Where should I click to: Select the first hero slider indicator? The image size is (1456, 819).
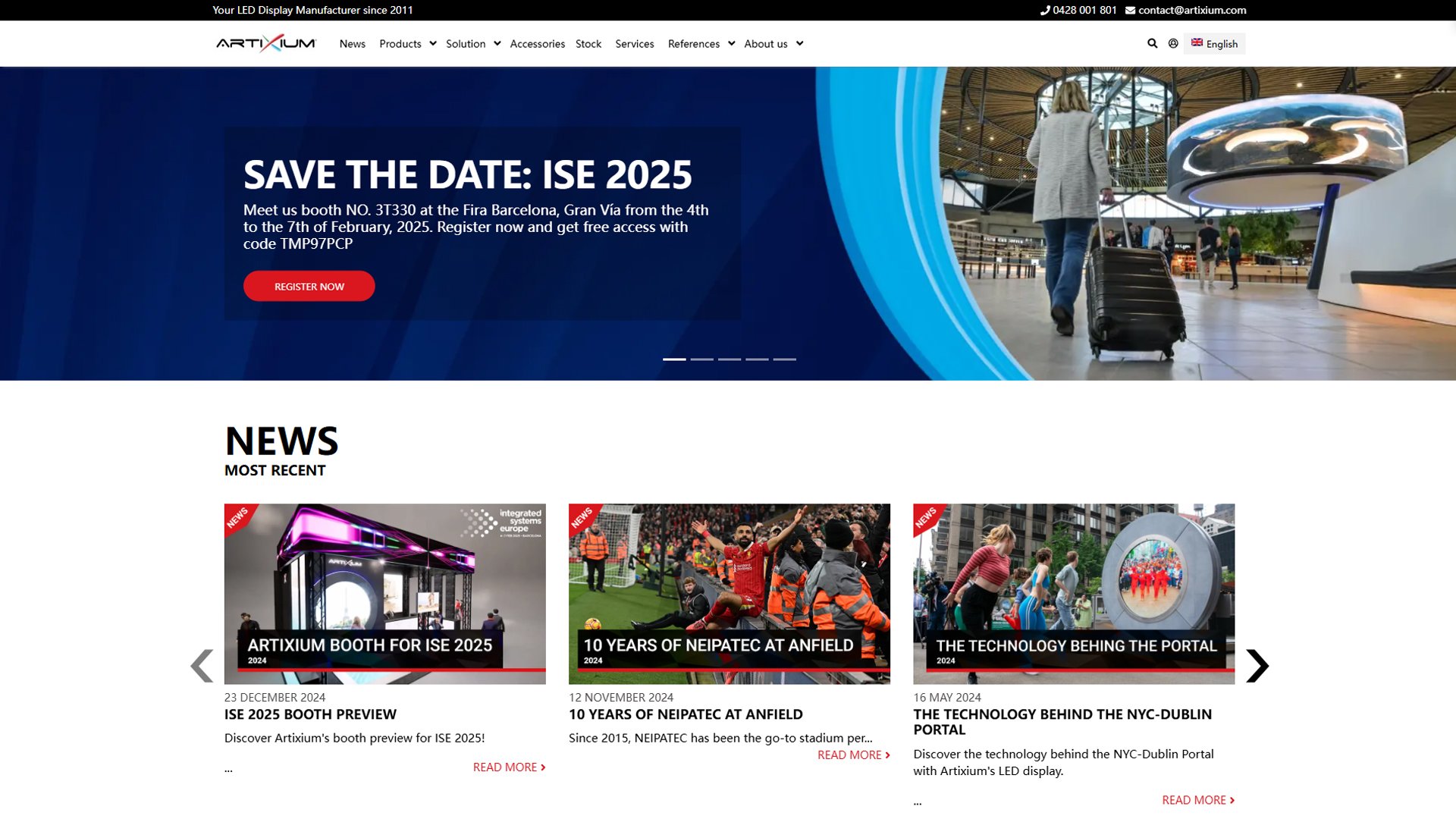tap(674, 359)
